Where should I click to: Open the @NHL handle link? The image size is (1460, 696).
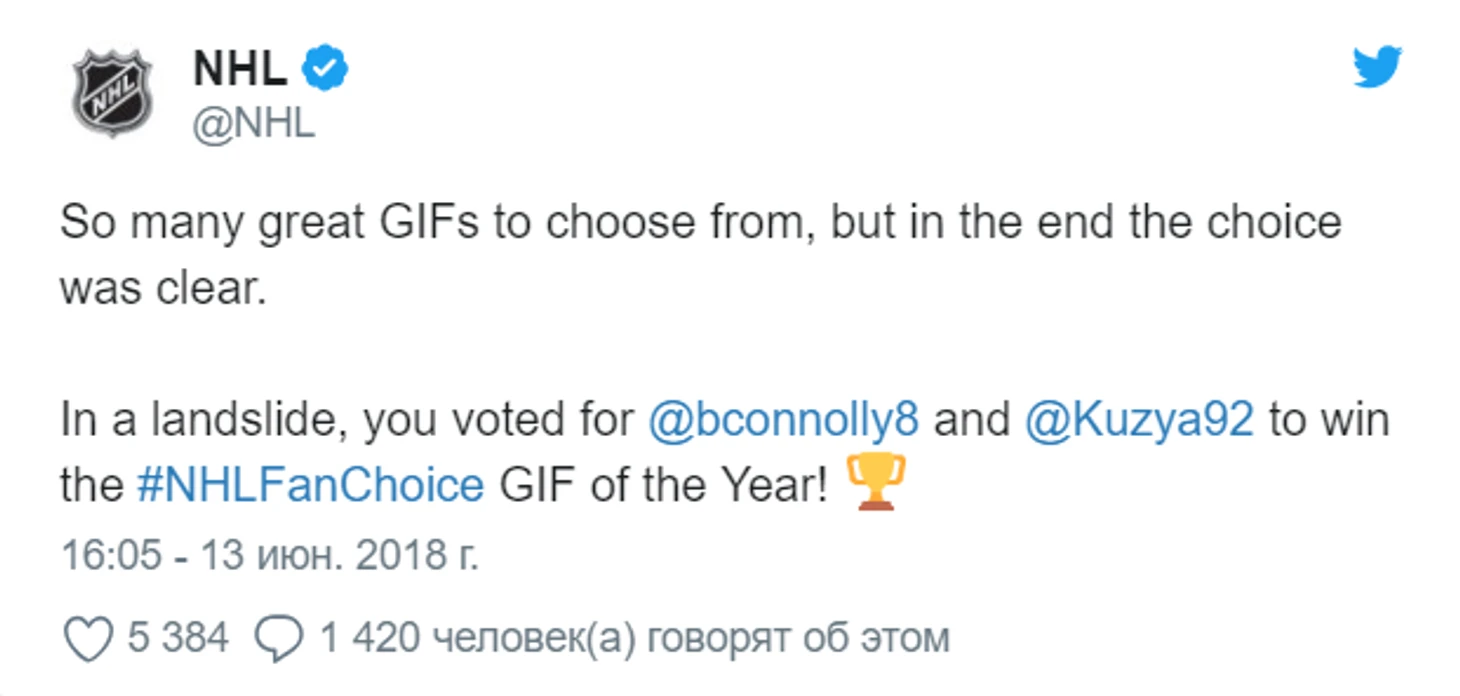(252, 124)
